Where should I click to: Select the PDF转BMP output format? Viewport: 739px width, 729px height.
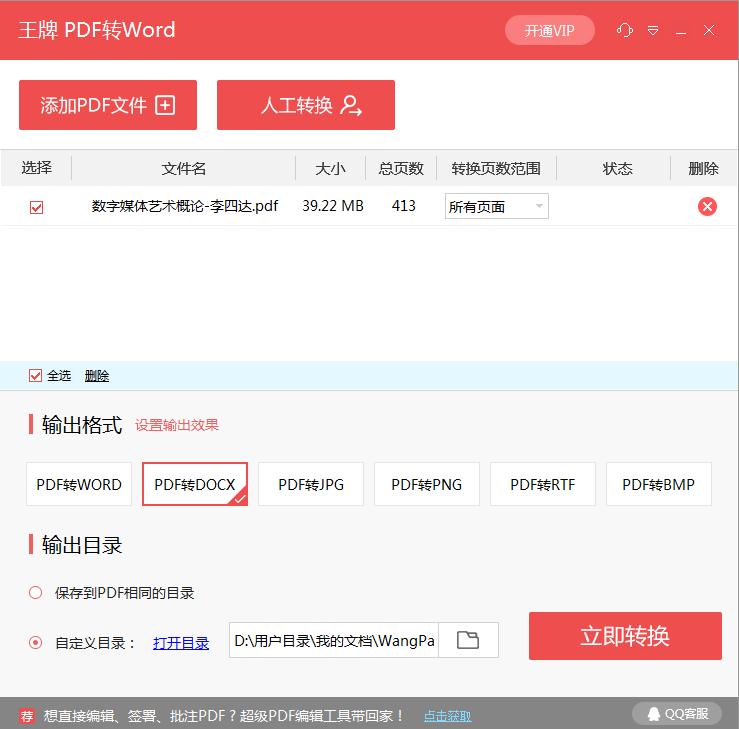[658, 484]
